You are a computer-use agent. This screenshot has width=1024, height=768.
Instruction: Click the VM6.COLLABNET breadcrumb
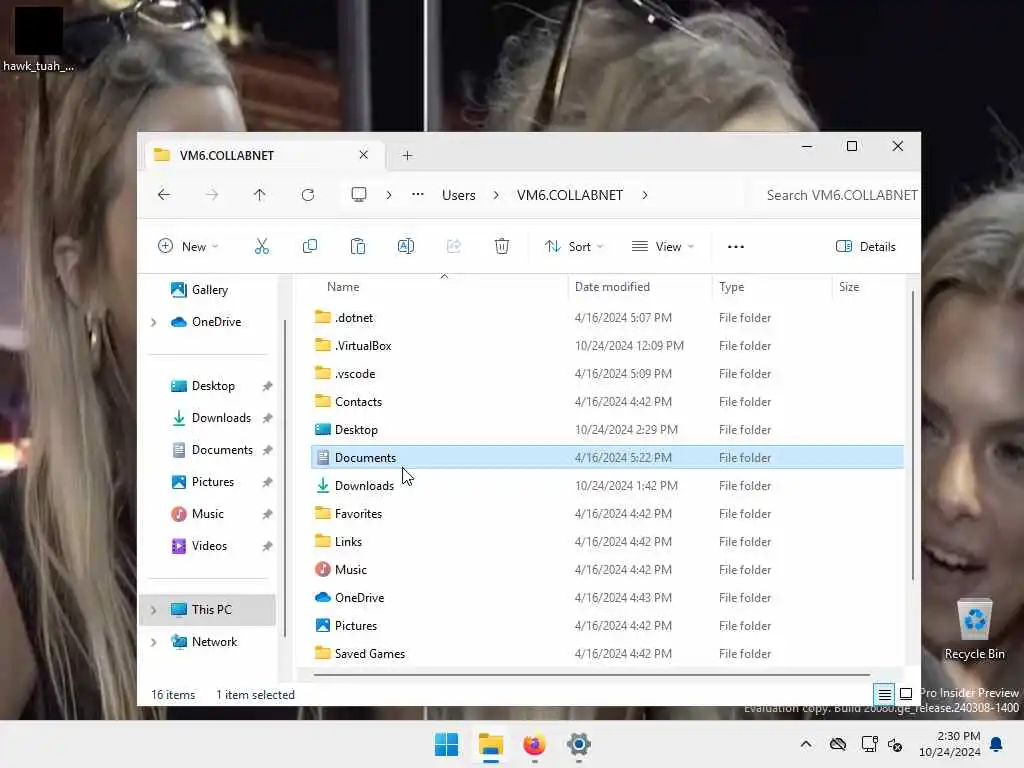click(569, 195)
